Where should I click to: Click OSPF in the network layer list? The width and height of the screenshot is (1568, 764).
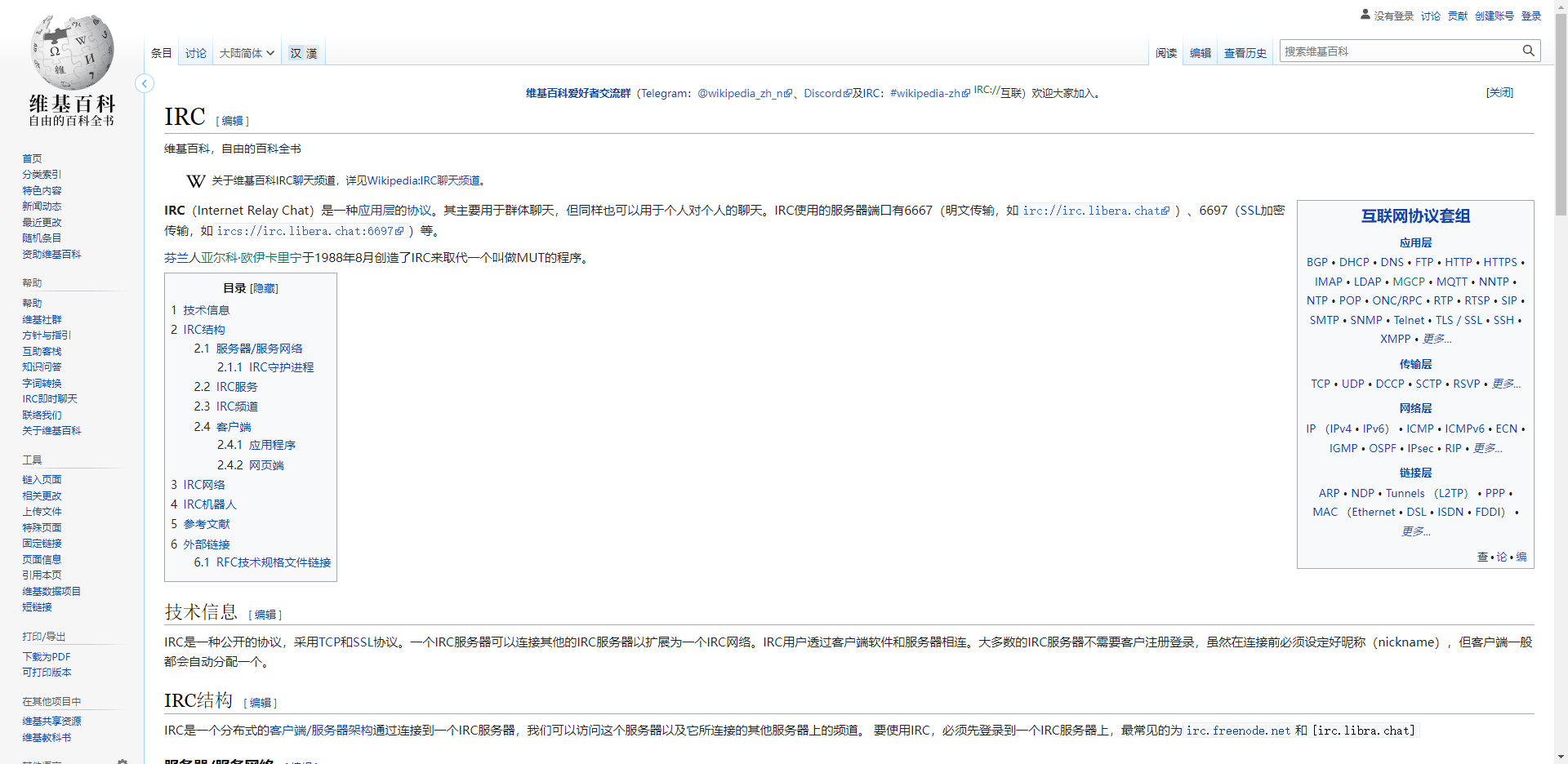pyautogui.click(x=1383, y=448)
